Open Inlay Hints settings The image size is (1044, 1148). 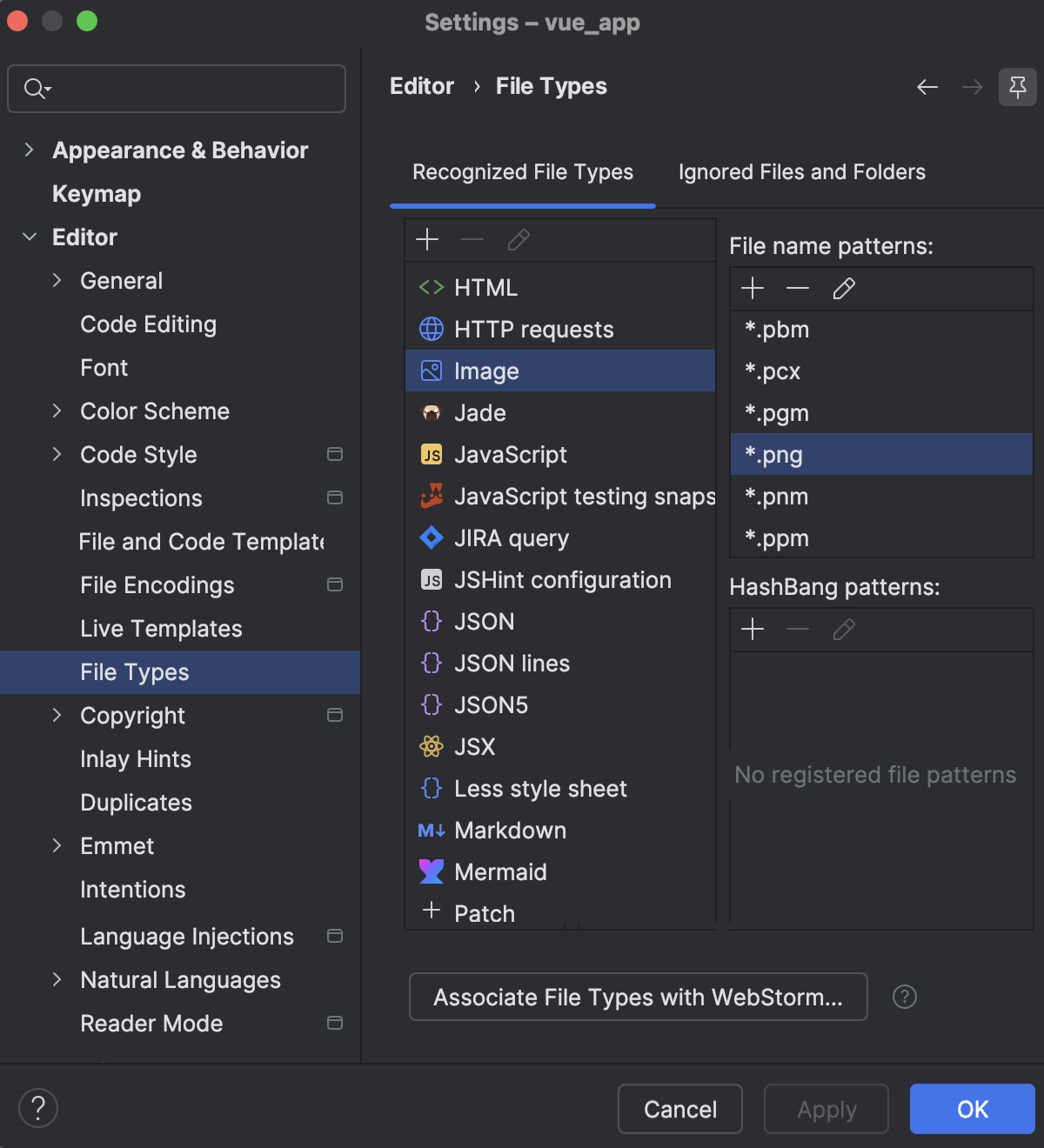click(x=136, y=759)
